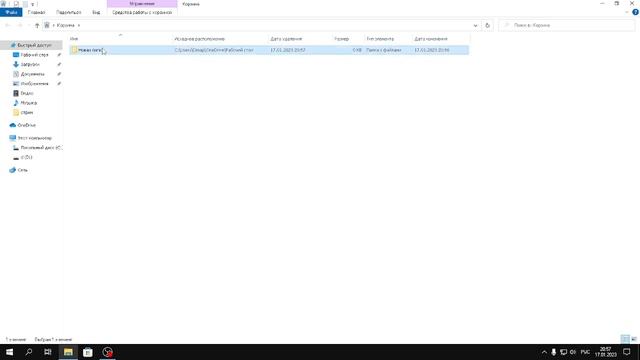Open the yellow folder under Музыка in sidebar

pyautogui.click(x=27, y=112)
